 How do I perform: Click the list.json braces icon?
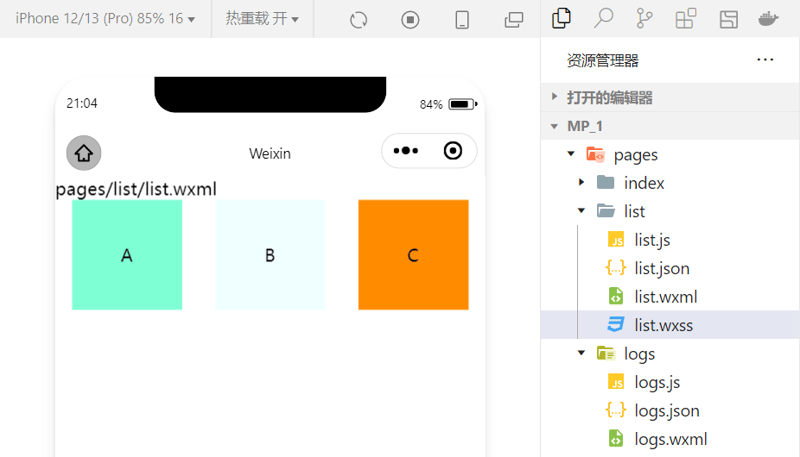(616, 268)
